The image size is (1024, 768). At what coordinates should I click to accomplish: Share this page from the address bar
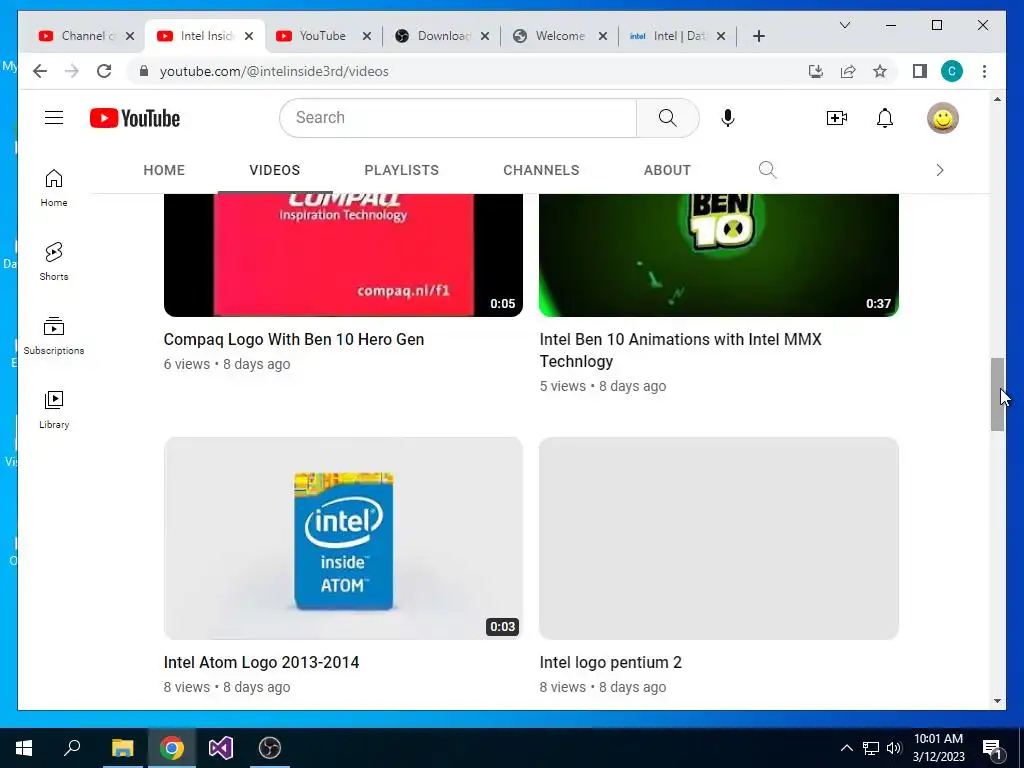click(848, 71)
